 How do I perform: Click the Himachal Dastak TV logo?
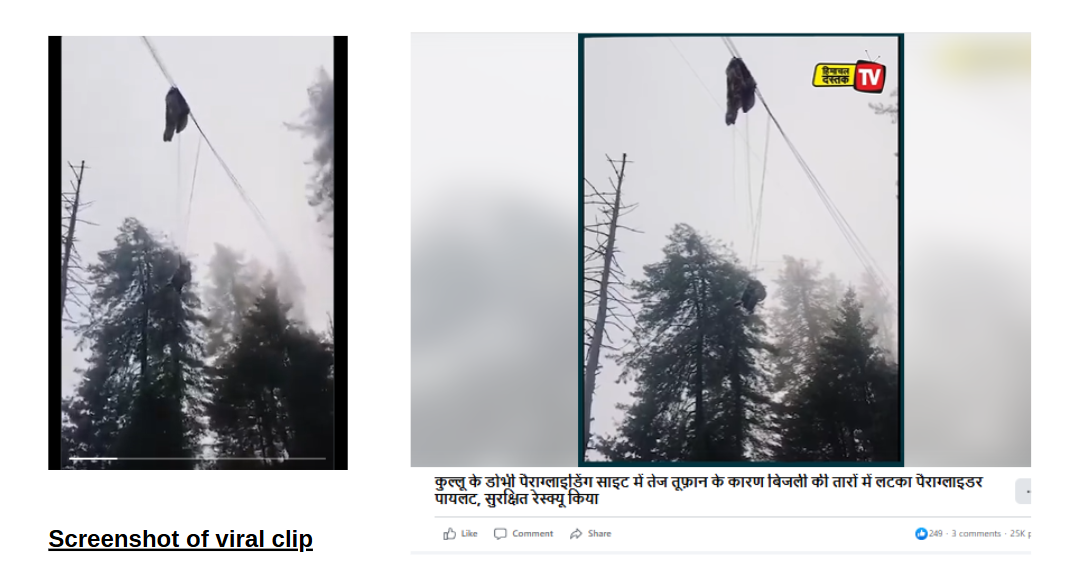coord(850,75)
